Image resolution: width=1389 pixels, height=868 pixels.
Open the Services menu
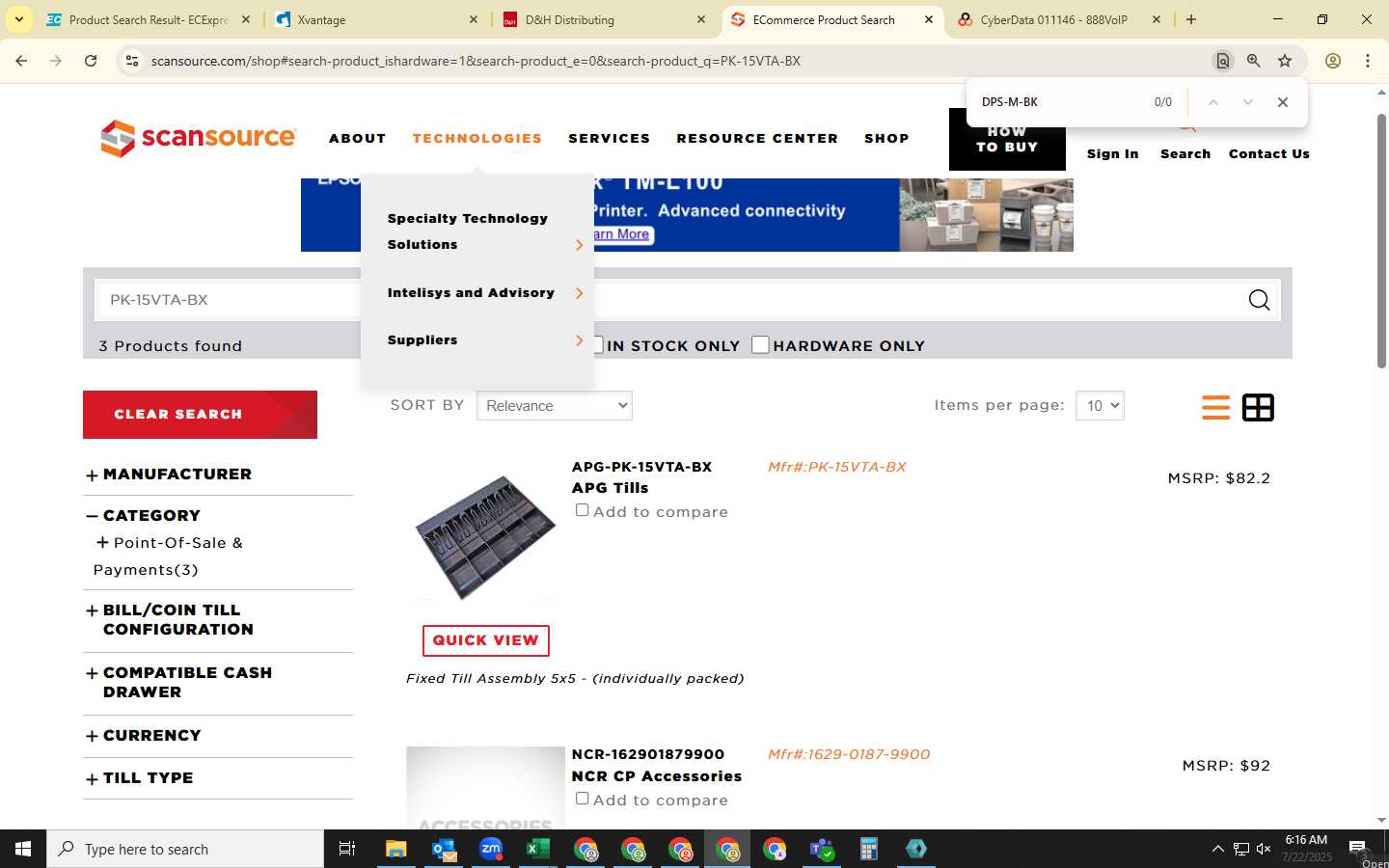pyautogui.click(x=610, y=138)
